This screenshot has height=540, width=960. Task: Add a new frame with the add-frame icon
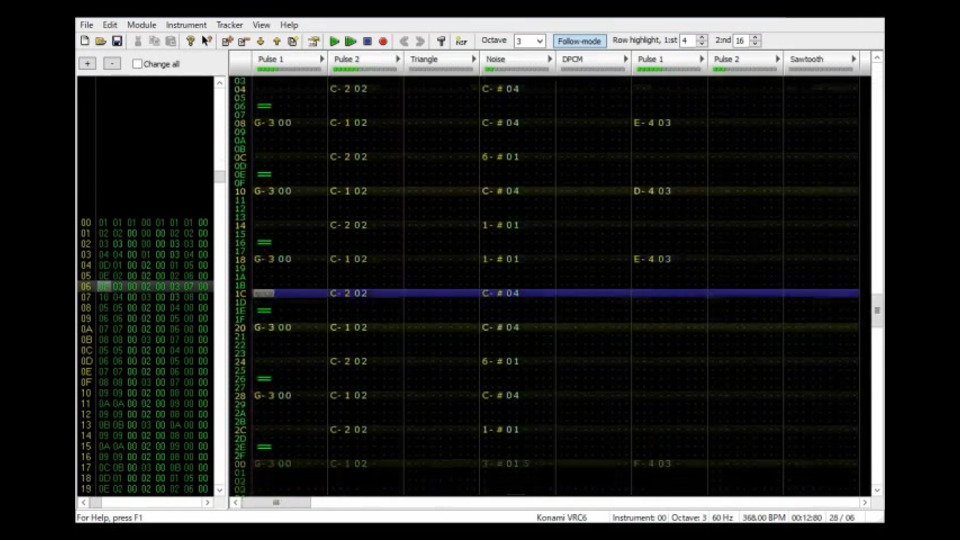click(x=227, y=41)
